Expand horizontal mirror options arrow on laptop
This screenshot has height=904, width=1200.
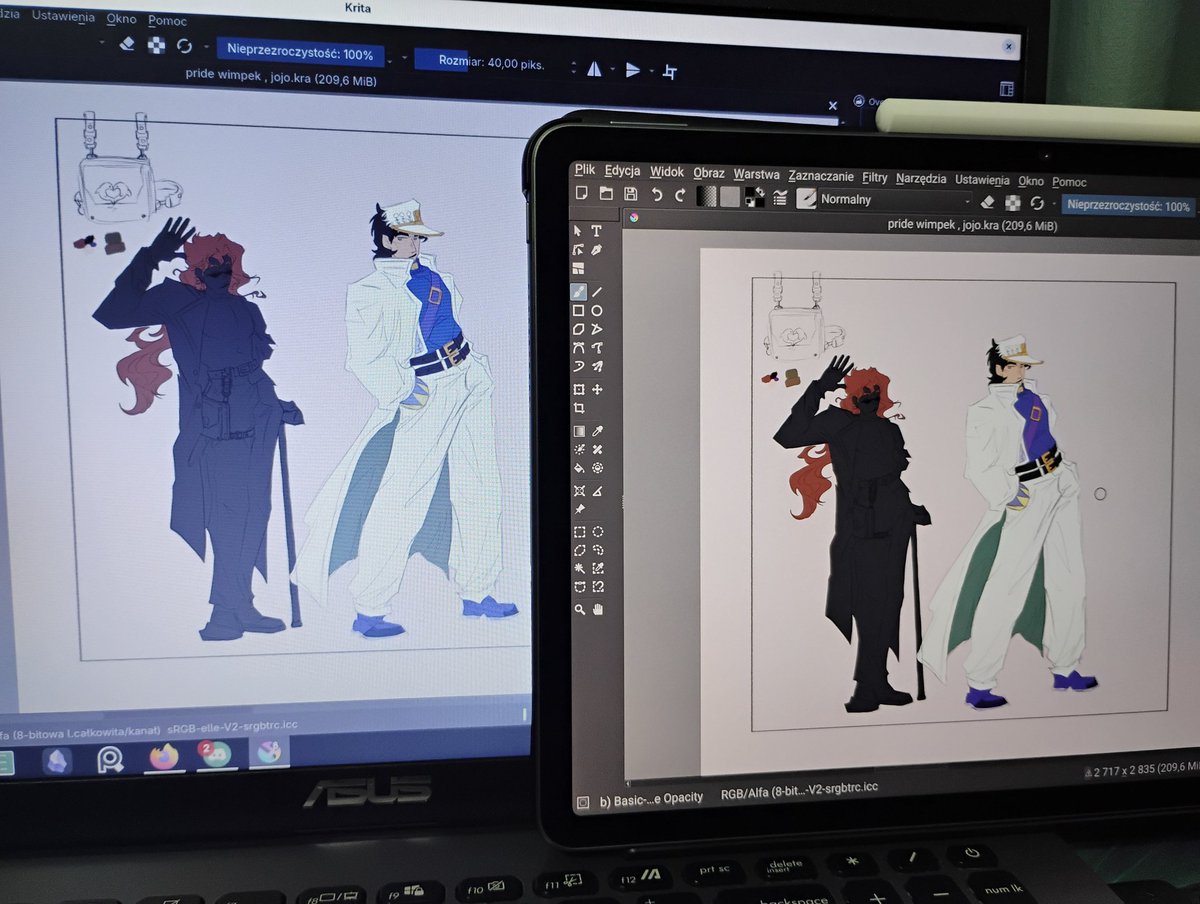click(611, 70)
